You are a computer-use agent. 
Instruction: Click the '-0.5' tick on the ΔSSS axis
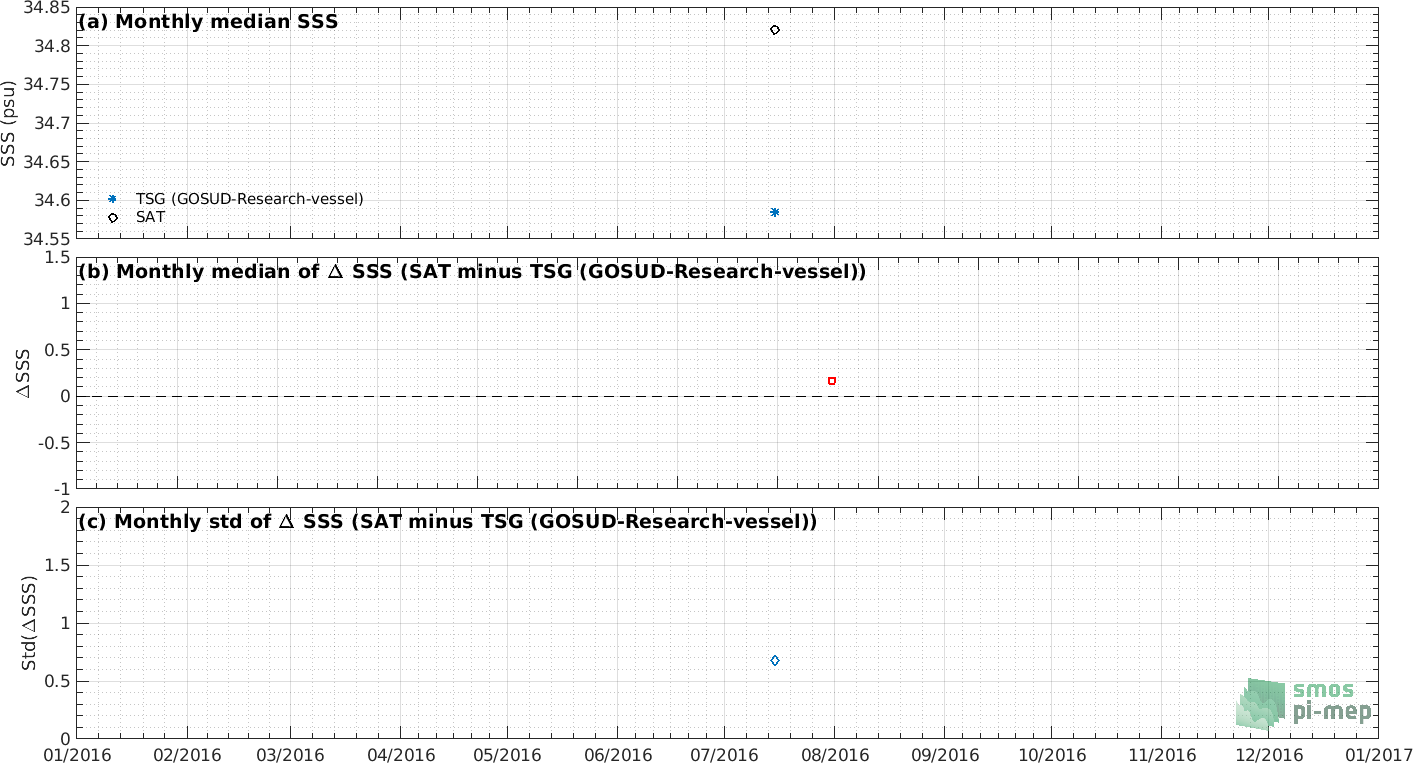point(56,443)
